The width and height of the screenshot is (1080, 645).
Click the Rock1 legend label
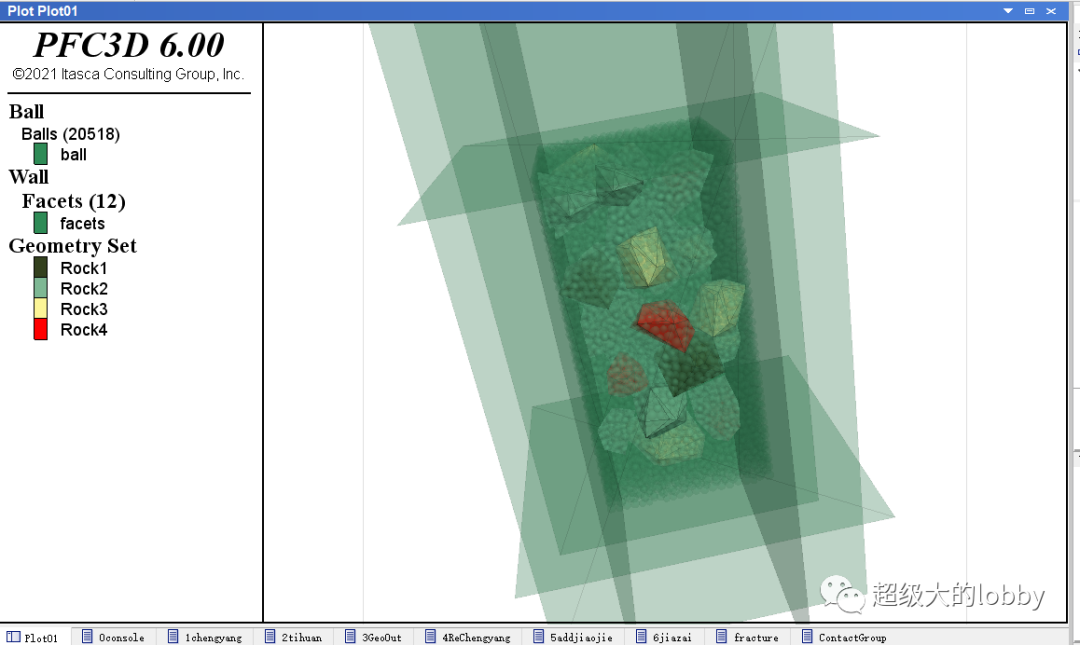pyautogui.click(x=83, y=268)
